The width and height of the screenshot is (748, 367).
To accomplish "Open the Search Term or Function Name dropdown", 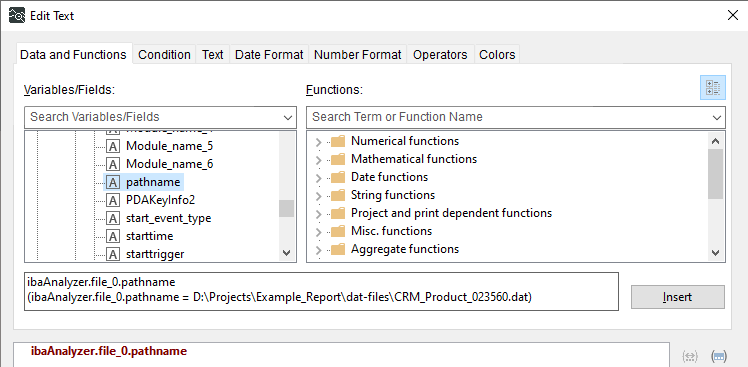I will click(x=717, y=117).
